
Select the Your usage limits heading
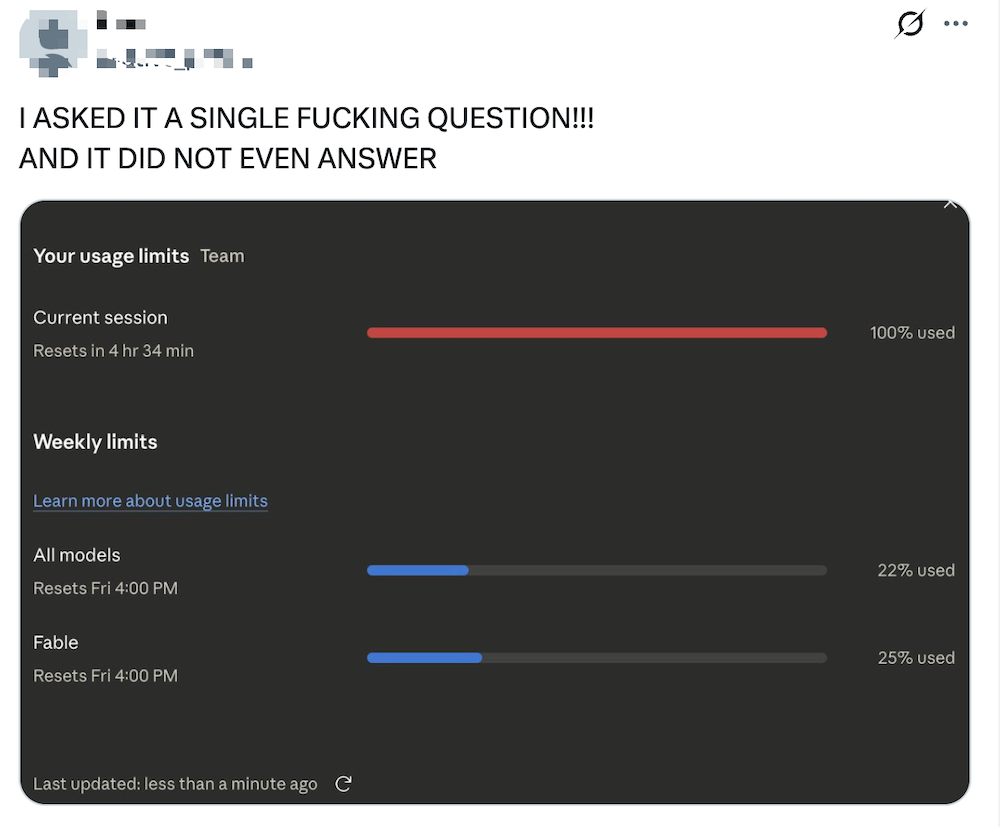tap(111, 256)
